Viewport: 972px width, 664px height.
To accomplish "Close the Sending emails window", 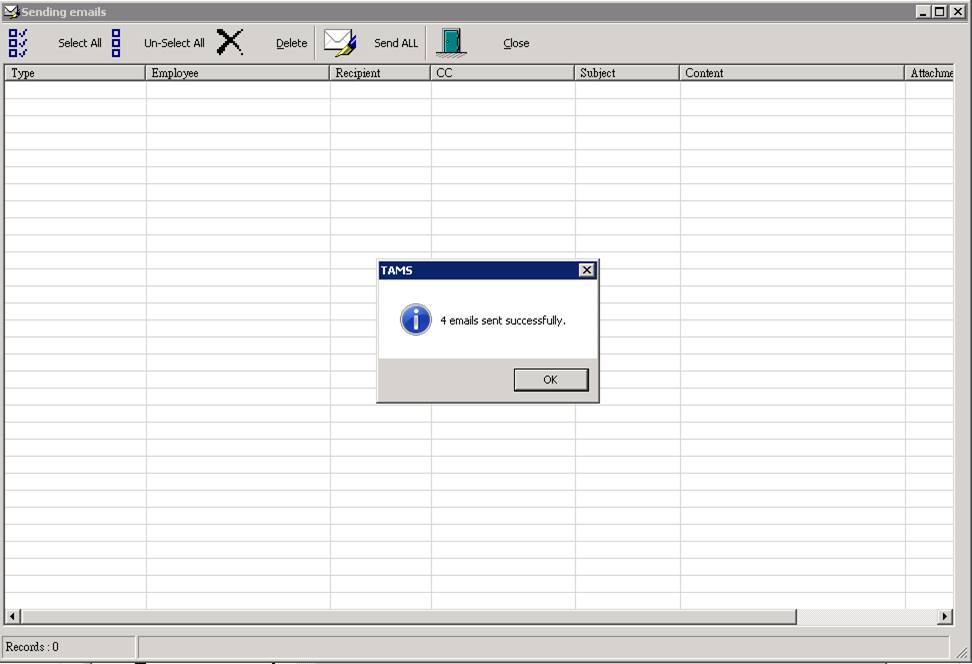I will coord(957,11).
